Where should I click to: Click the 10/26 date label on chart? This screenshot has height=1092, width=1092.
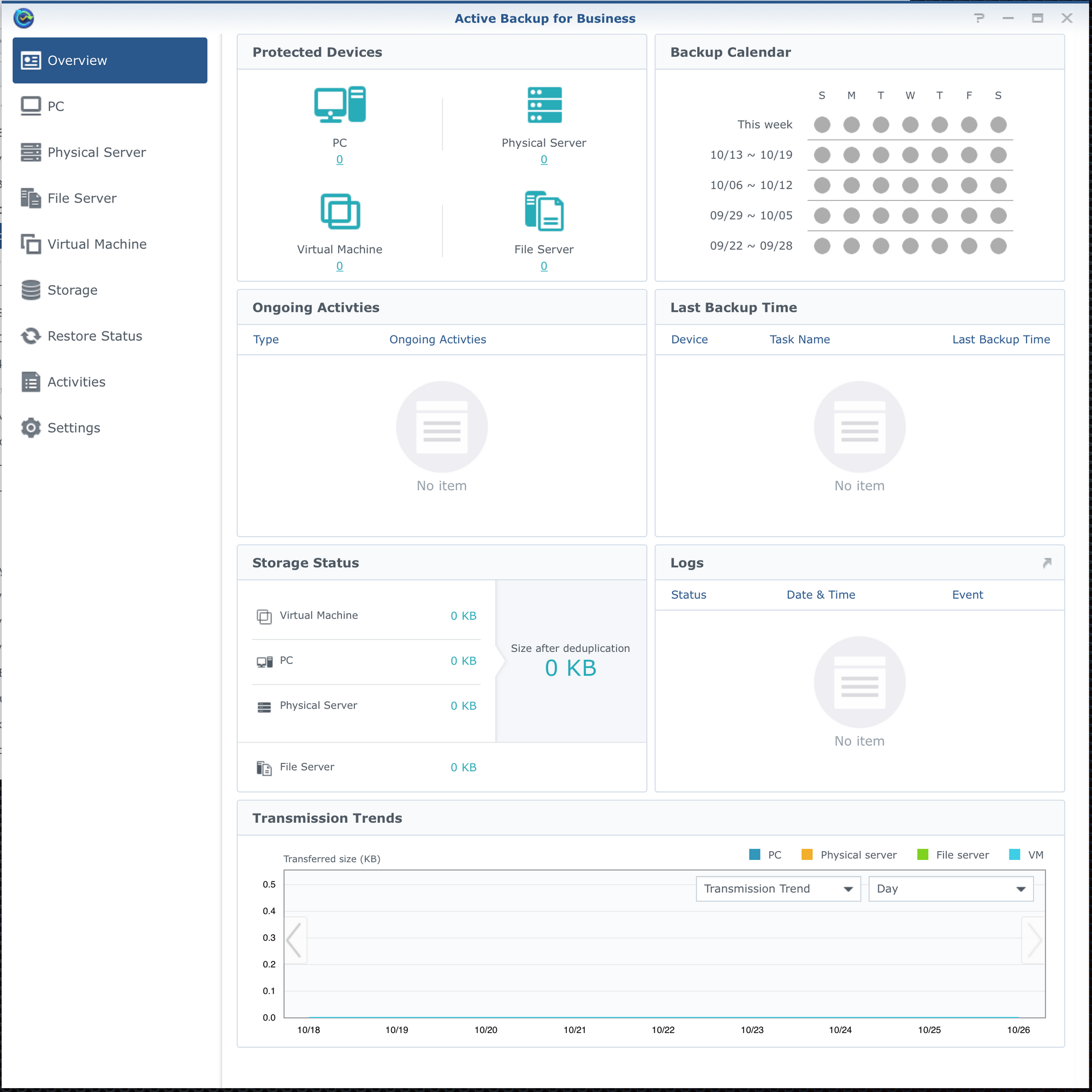(1018, 1030)
